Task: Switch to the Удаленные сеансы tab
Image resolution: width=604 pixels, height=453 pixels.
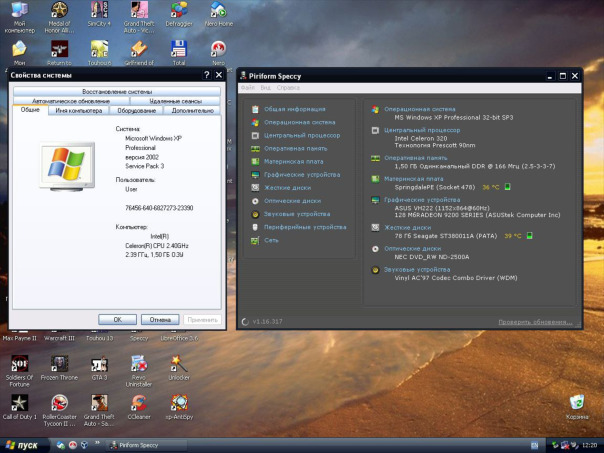Action: click(x=175, y=101)
